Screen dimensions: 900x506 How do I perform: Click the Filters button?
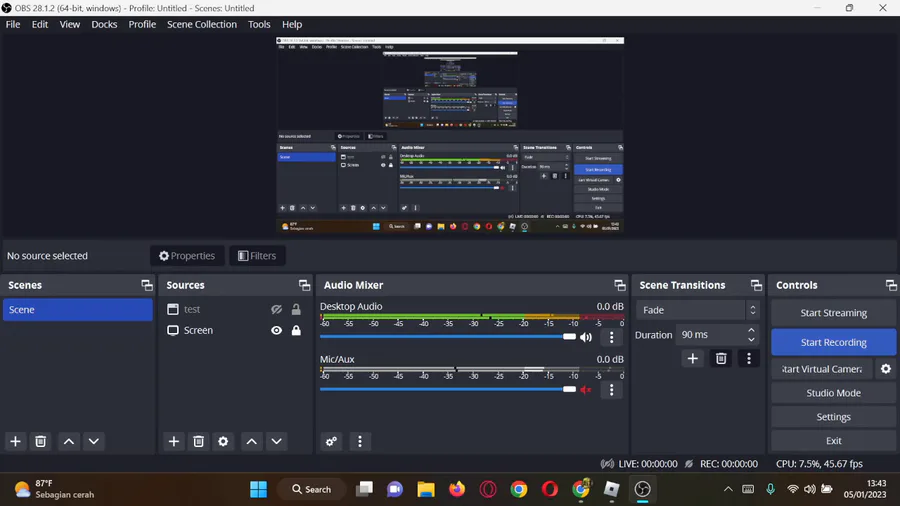257,256
